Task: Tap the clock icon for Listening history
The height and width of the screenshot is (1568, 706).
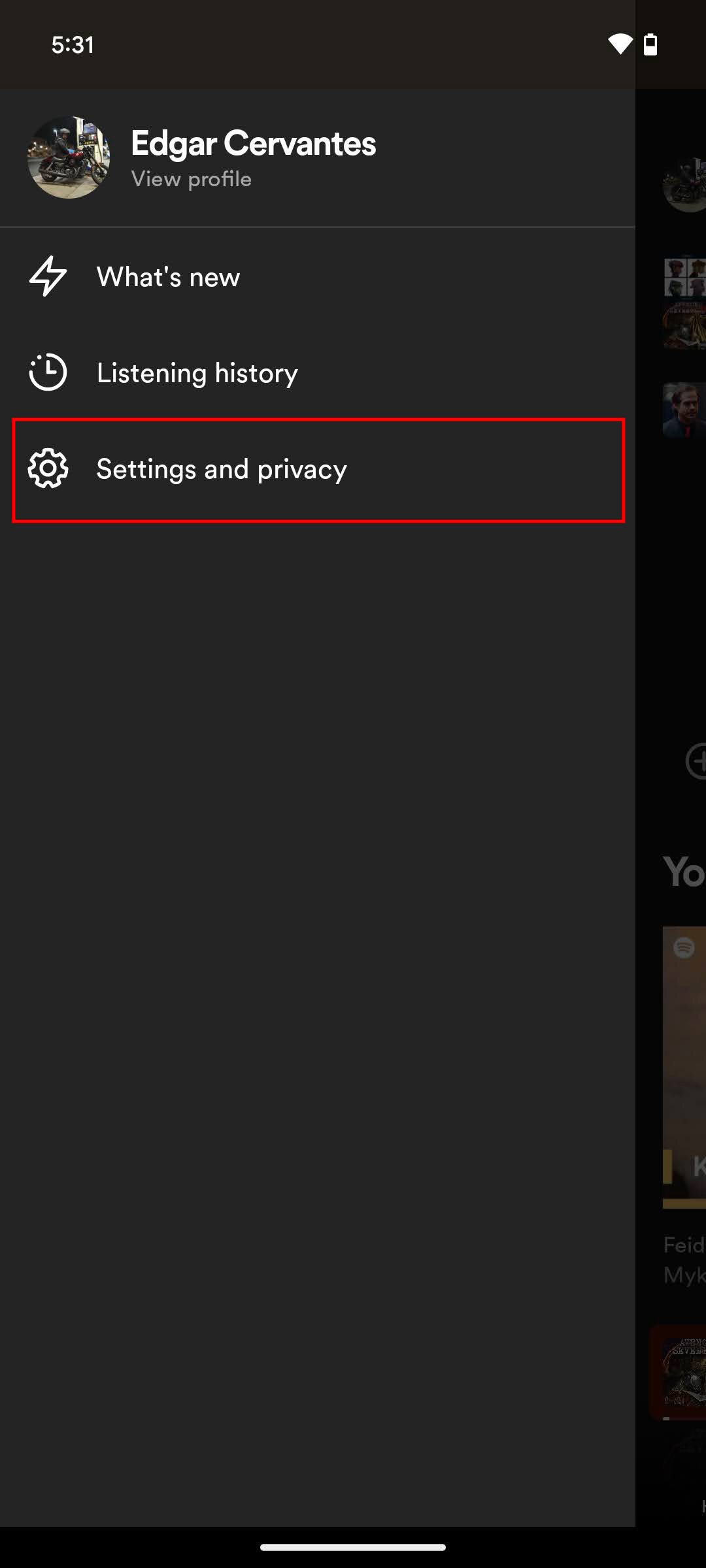Action: [48, 372]
